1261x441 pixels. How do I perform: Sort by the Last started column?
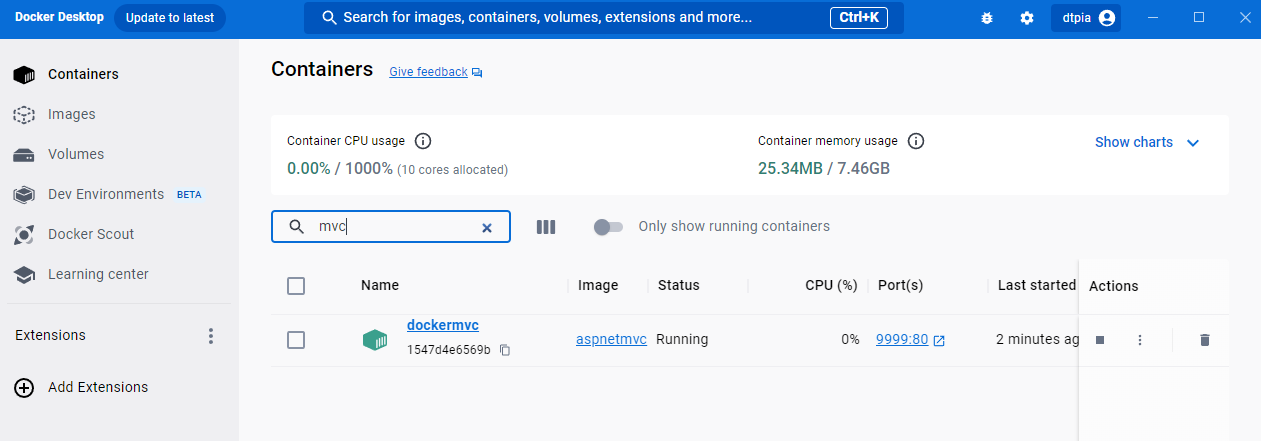click(x=1037, y=285)
